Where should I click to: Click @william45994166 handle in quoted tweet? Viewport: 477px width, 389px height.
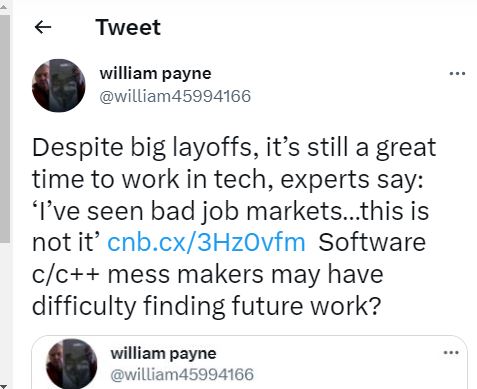click(182, 374)
